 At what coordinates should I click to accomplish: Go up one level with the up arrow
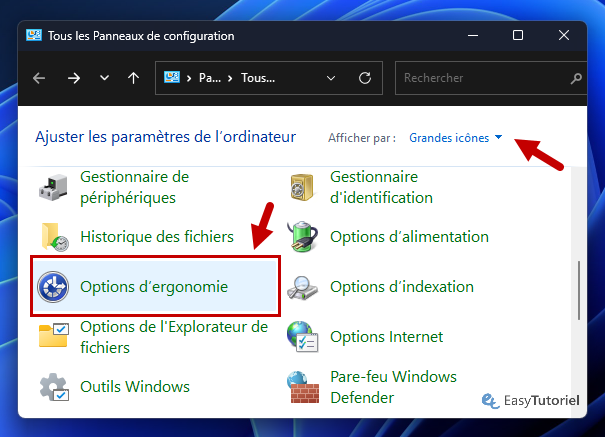[x=134, y=78]
